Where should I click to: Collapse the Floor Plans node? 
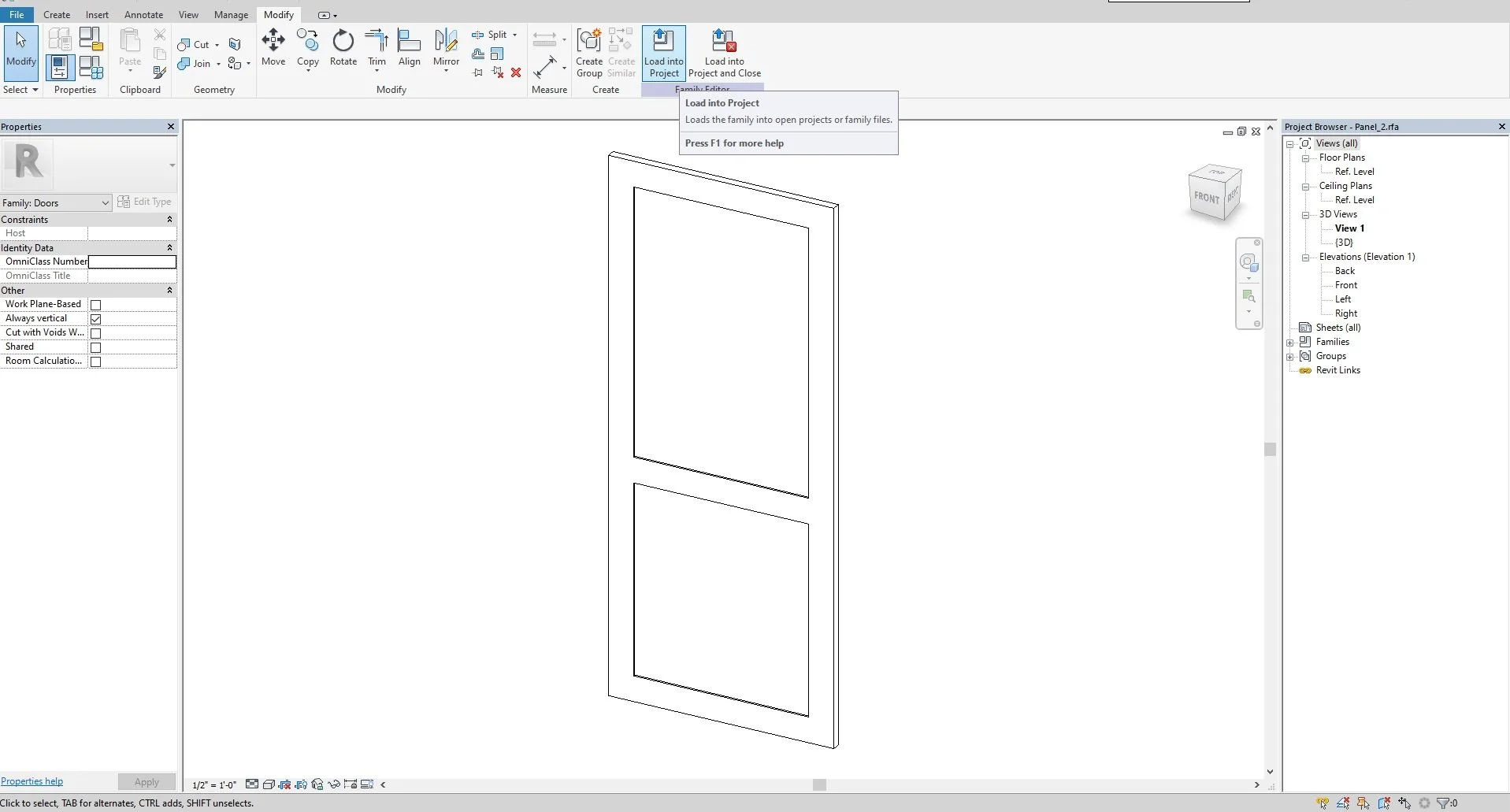1305,158
